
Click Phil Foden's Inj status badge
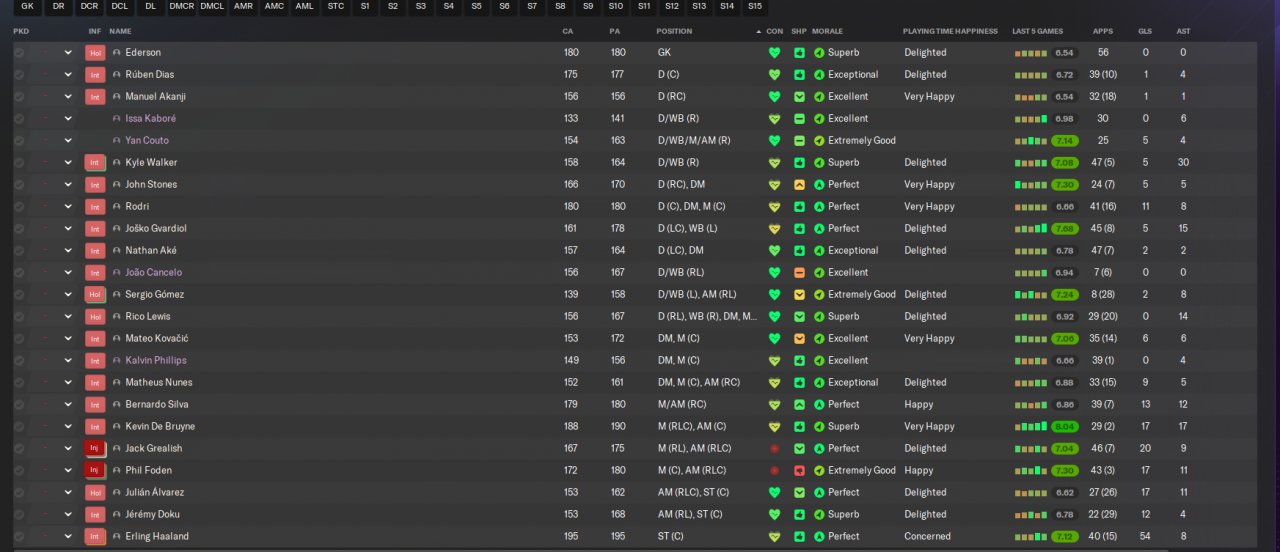(x=95, y=470)
